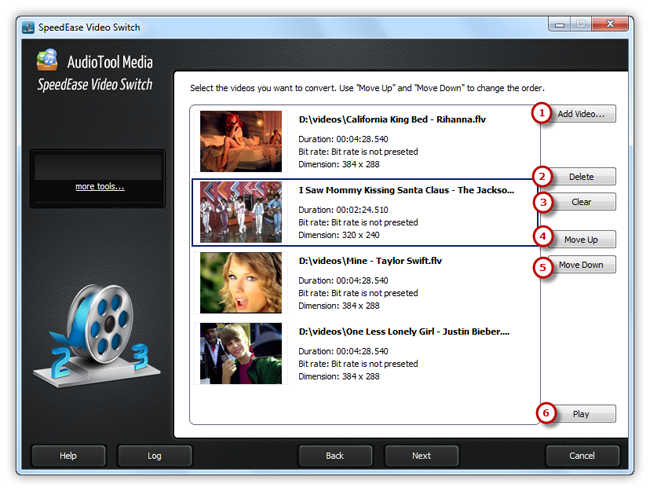Minimize the SpeedEase Video Switch window

pyautogui.click(x=560, y=24)
